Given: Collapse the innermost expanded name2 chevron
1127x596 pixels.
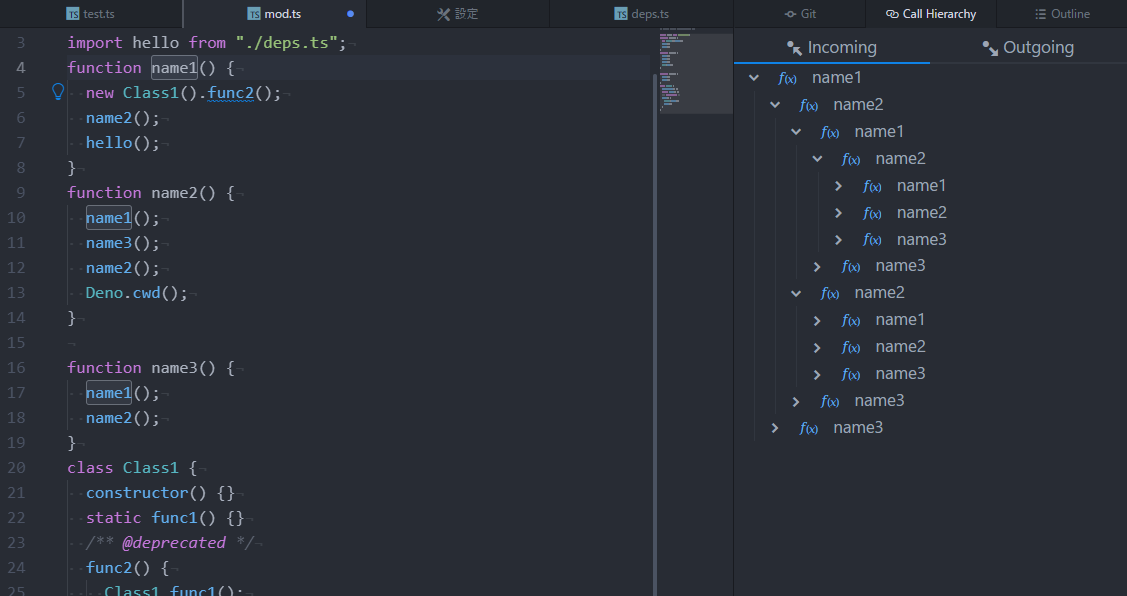Looking at the screenshot, I should tap(817, 159).
